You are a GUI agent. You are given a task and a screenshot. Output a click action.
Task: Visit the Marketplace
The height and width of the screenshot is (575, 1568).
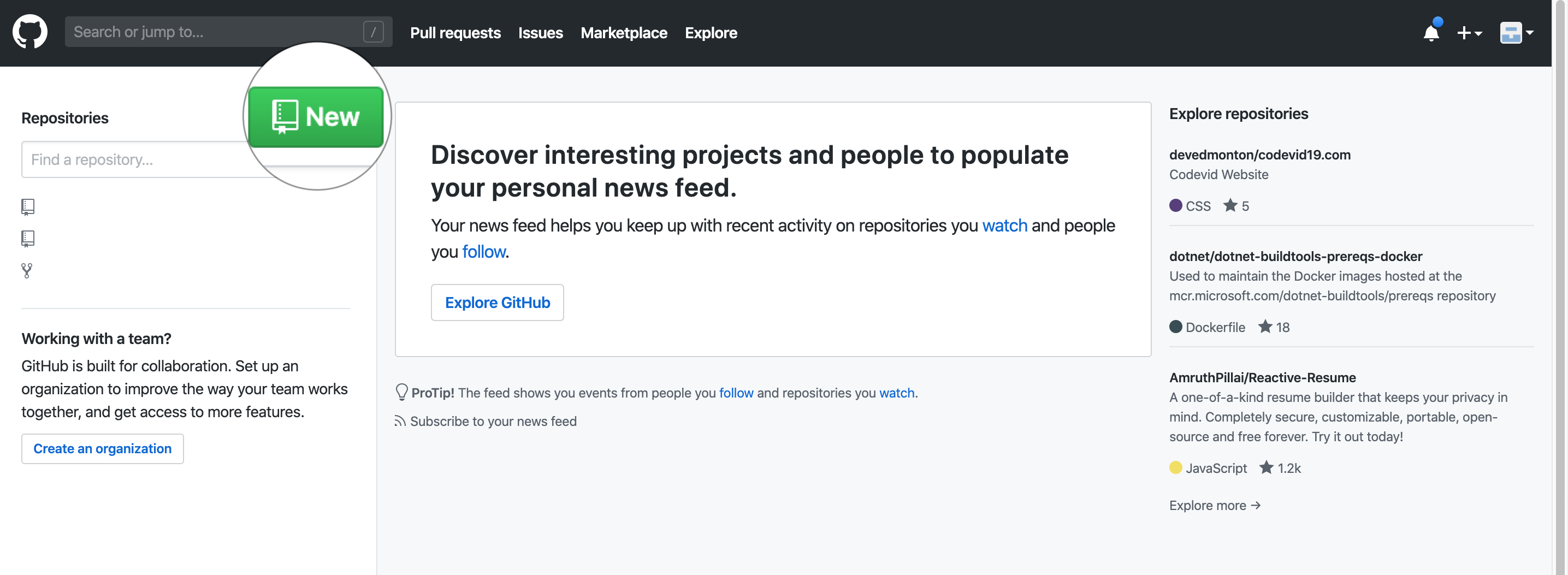pyautogui.click(x=624, y=33)
